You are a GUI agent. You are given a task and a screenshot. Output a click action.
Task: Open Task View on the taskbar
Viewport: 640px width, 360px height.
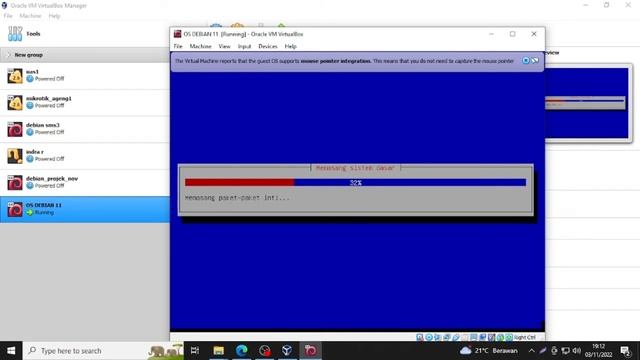[x=195, y=351]
